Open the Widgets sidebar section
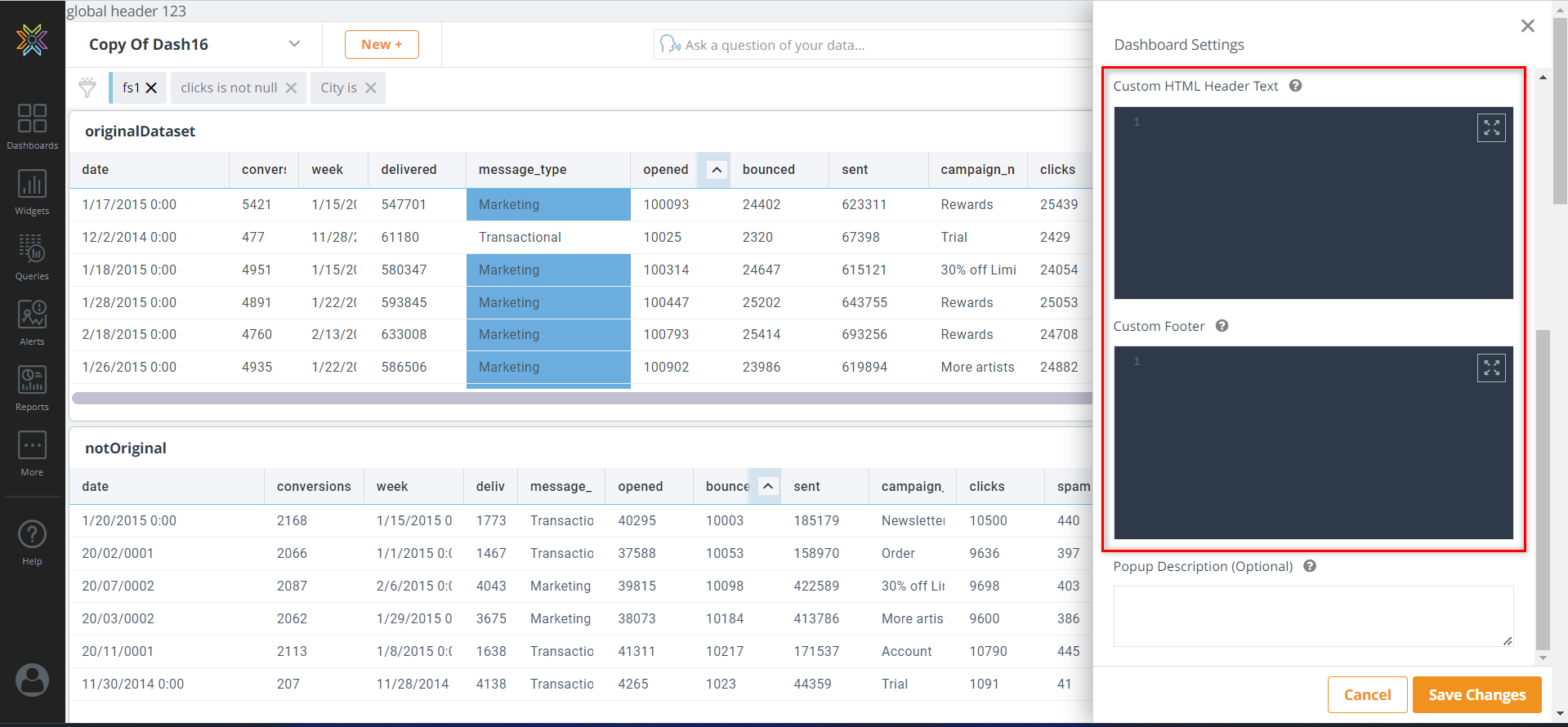 point(32,192)
